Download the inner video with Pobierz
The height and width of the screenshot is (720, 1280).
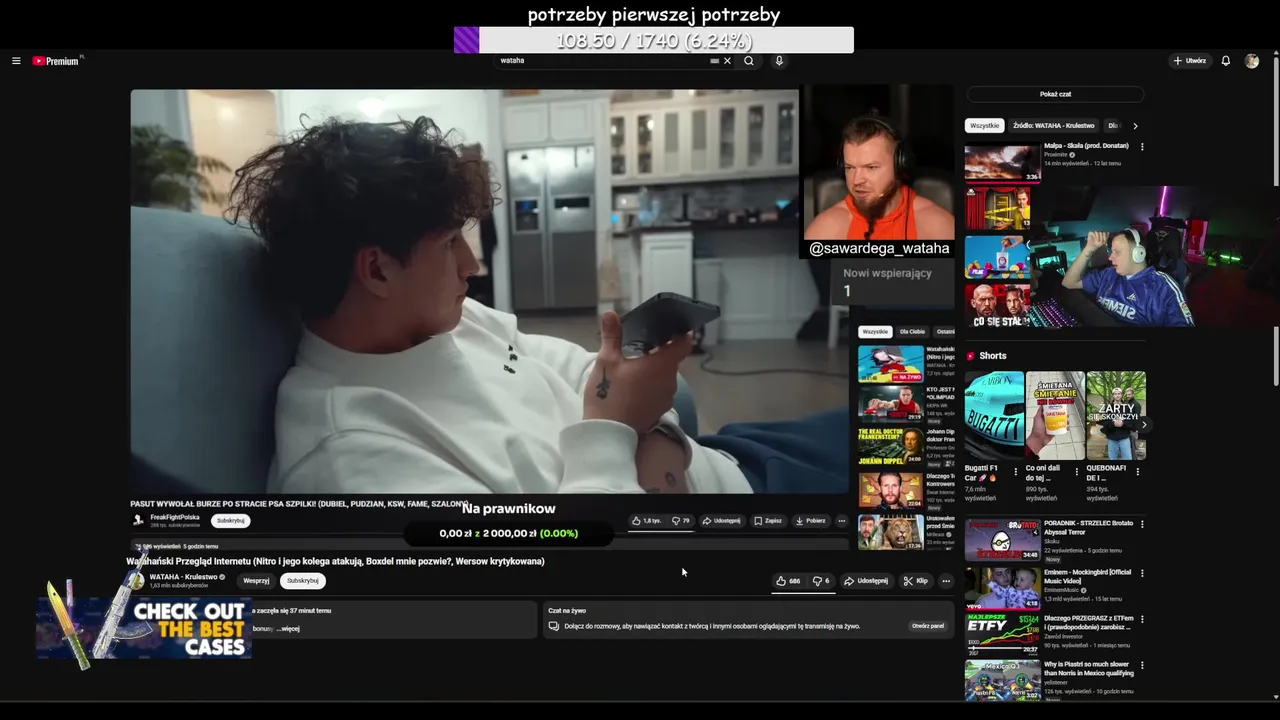(x=811, y=521)
